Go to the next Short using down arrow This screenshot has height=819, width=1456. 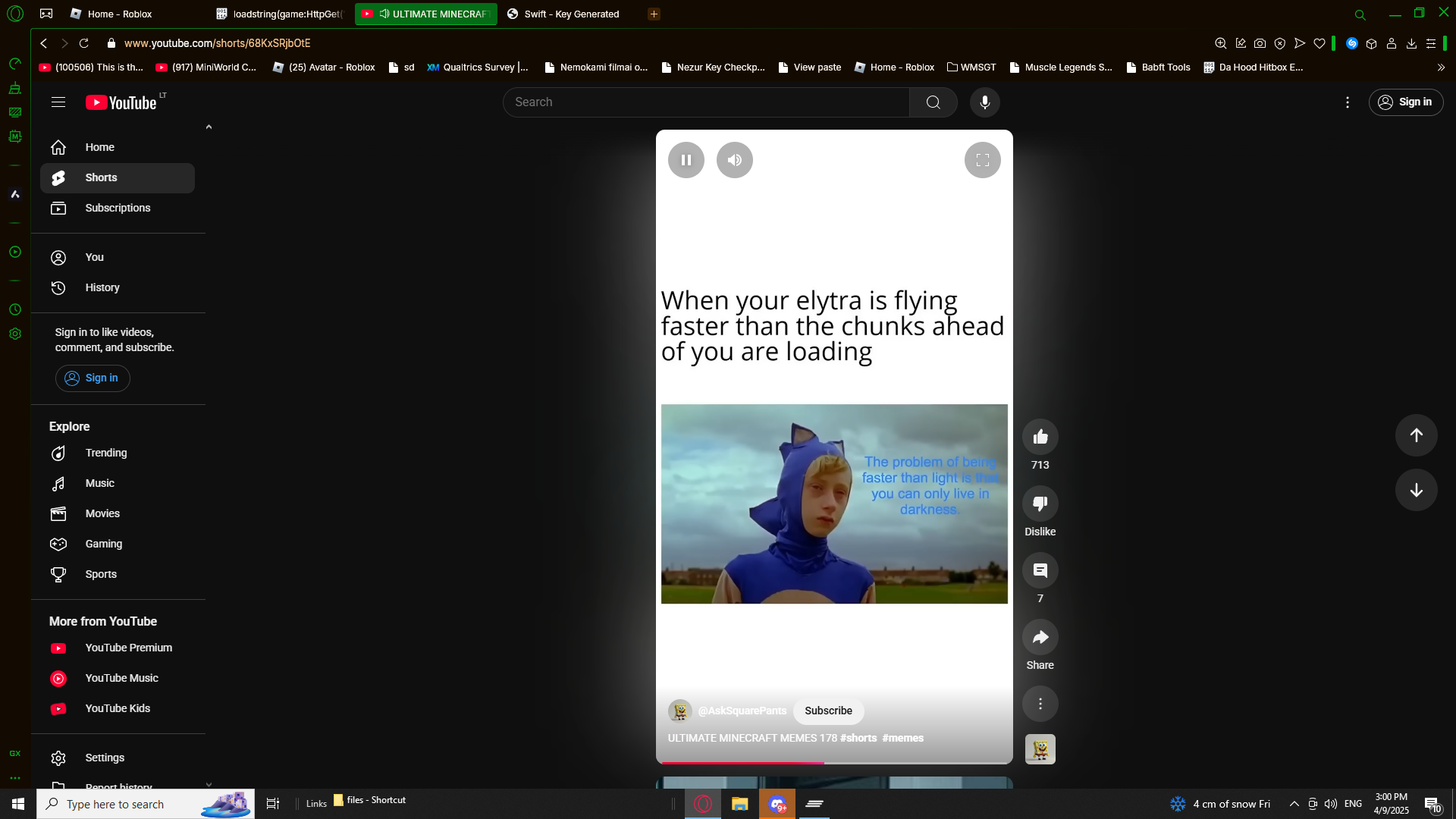click(x=1416, y=490)
